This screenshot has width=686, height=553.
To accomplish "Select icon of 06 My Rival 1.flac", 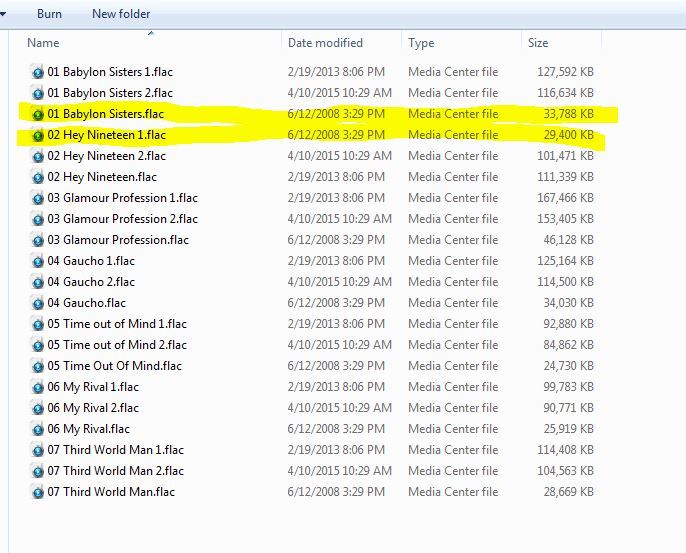I will (x=38, y=387).
